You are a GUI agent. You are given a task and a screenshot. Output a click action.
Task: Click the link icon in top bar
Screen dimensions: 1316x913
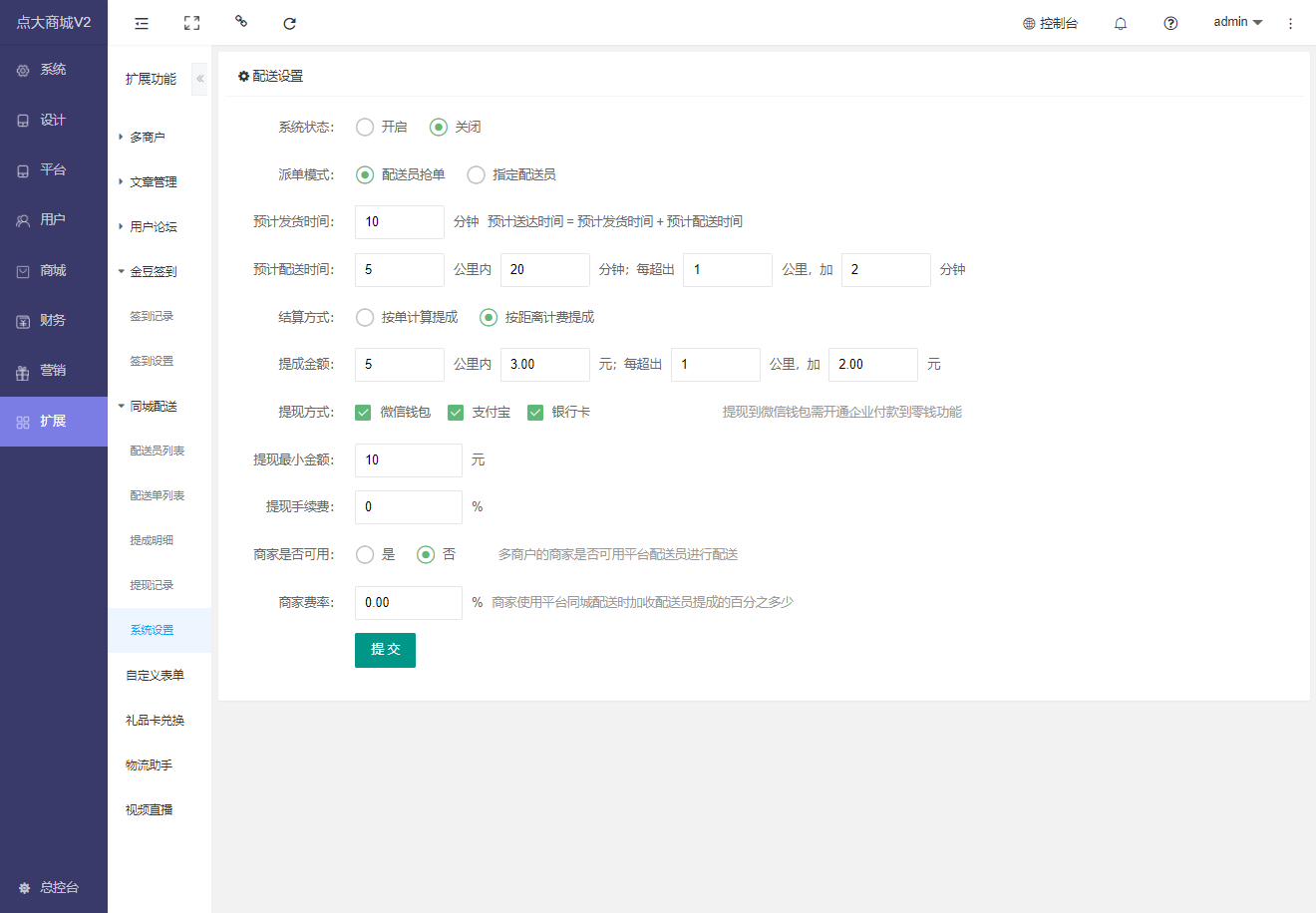(x=241, y=21)
